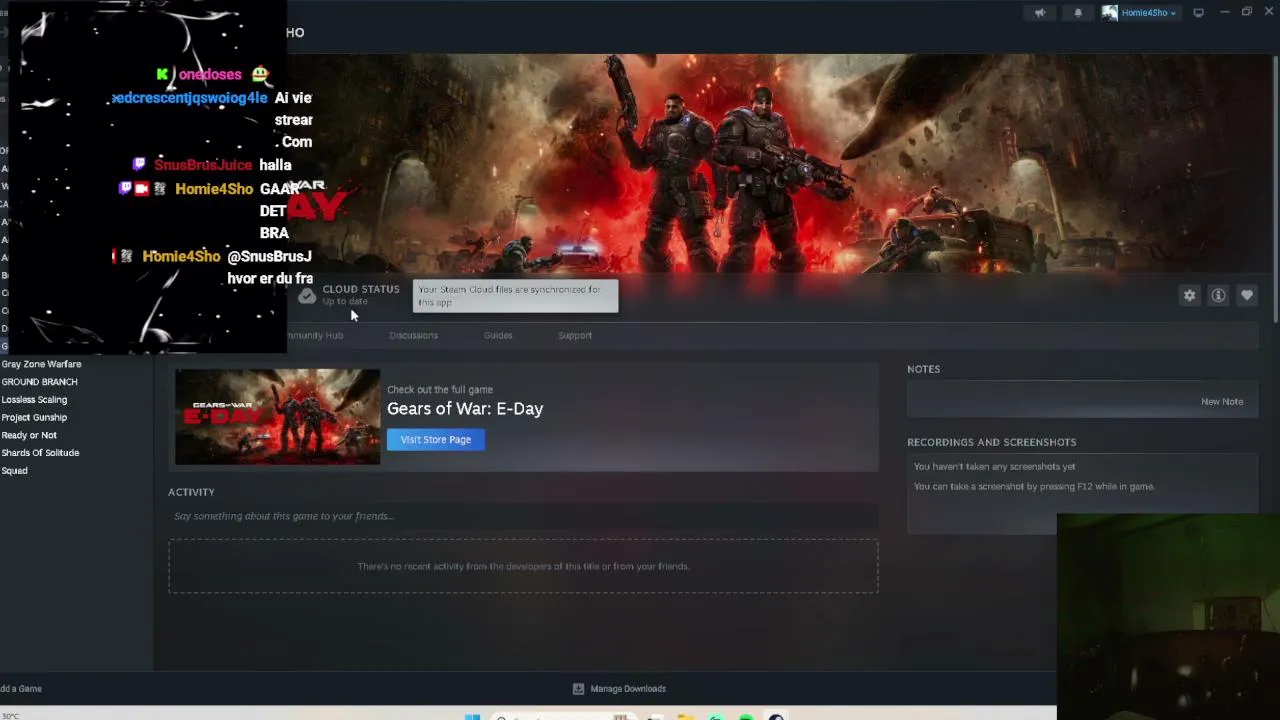Click the Gears of War: E-Day title
Image resolution: width=1280 pixels, height=720 pixels.
[x=465, y=409]
